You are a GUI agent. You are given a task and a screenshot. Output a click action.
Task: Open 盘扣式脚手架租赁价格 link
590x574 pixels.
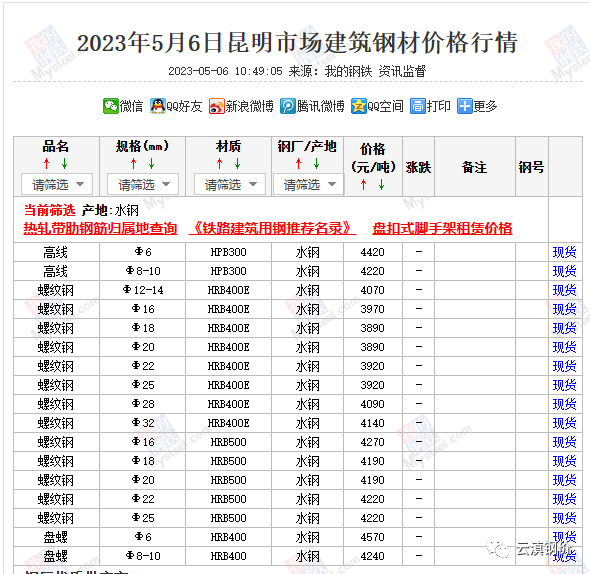tap(442, 228)
